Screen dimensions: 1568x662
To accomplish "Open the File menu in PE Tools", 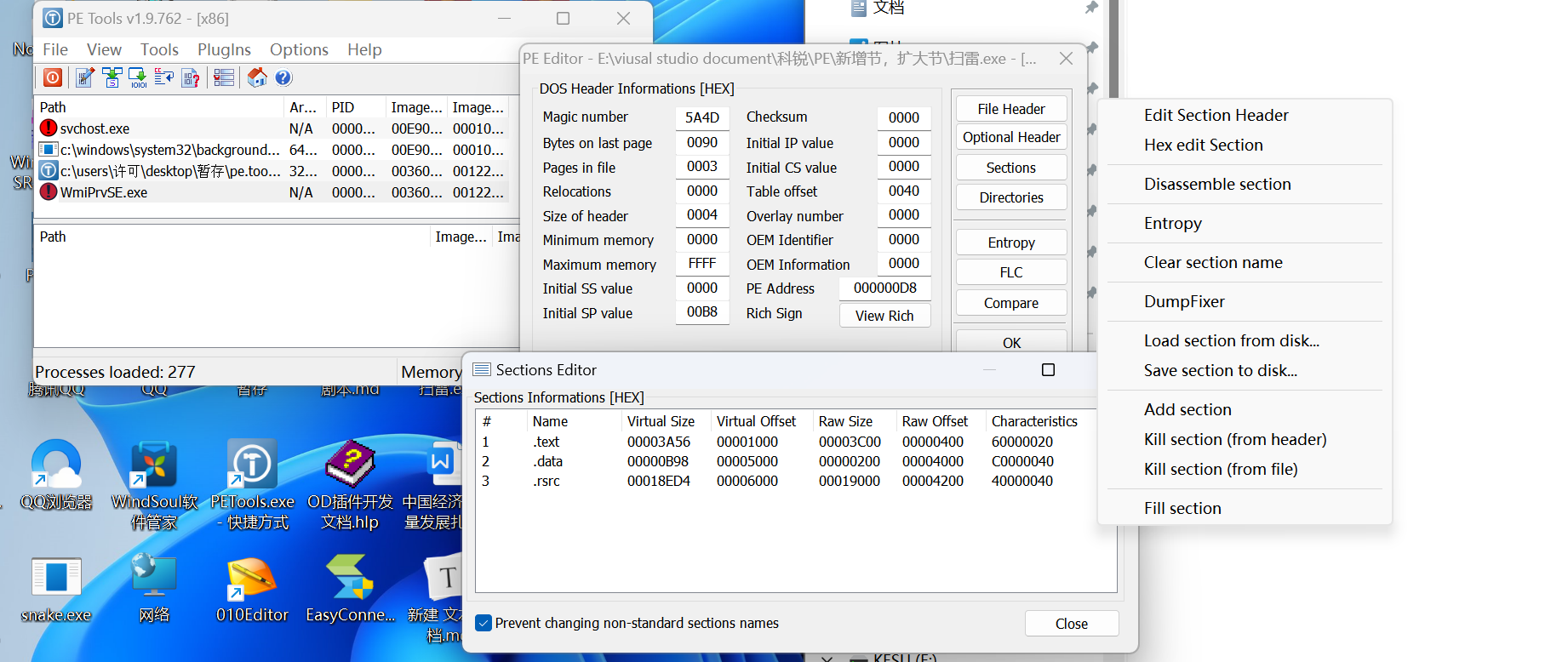I will coord(55,49).
